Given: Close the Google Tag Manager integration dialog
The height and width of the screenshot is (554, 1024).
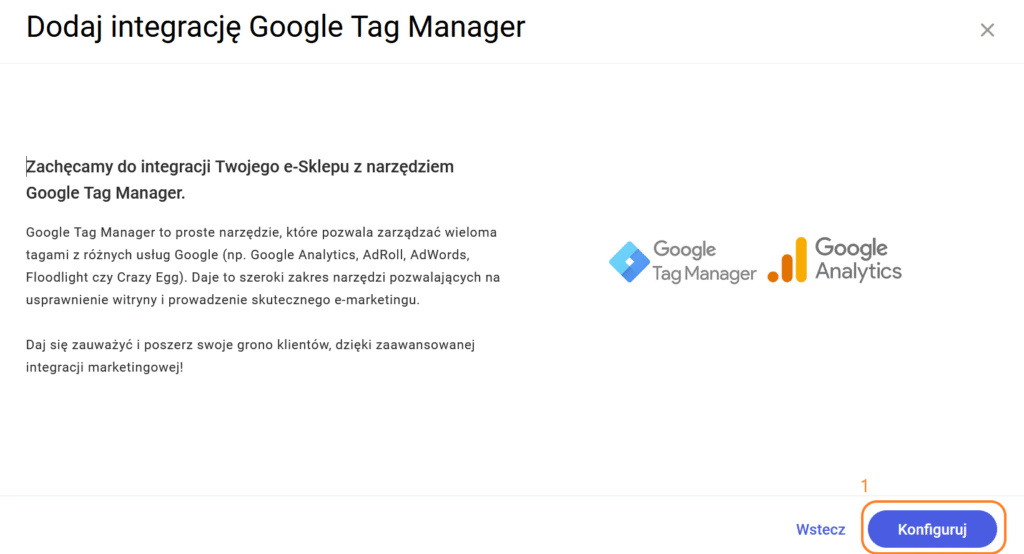Looking at the screenshot, I should pos(987,30).
